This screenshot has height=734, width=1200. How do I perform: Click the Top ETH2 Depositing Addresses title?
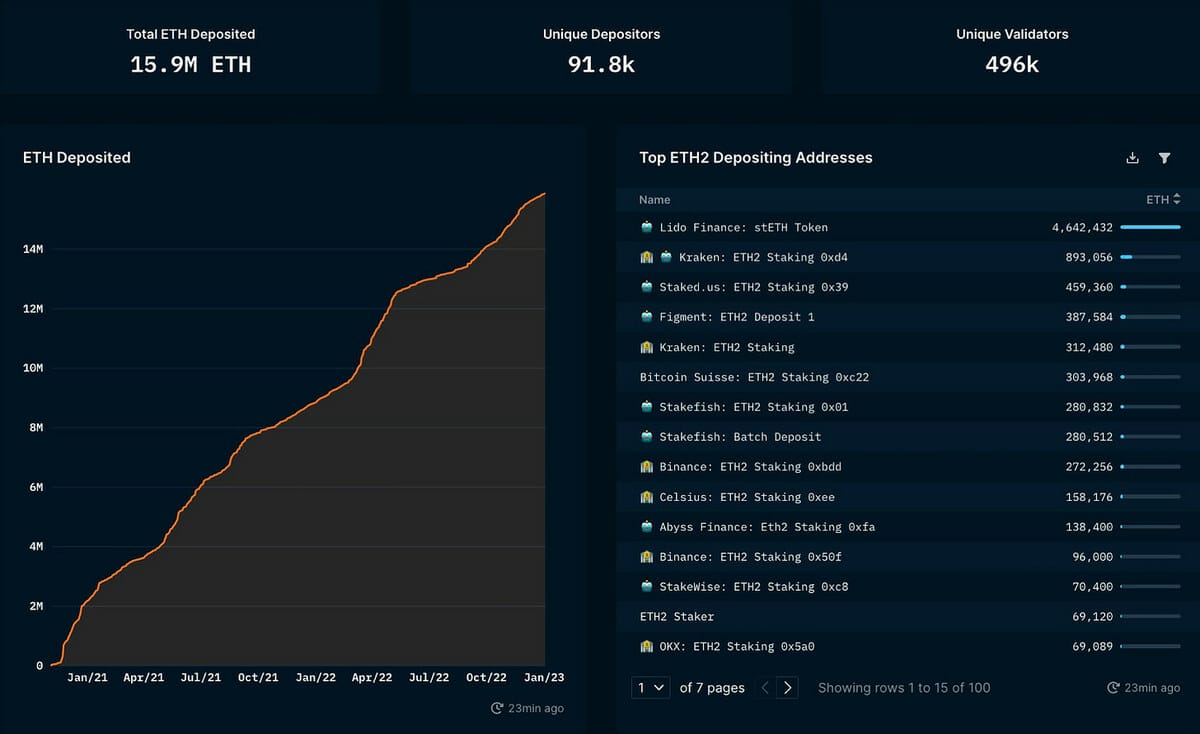(756, 158)
